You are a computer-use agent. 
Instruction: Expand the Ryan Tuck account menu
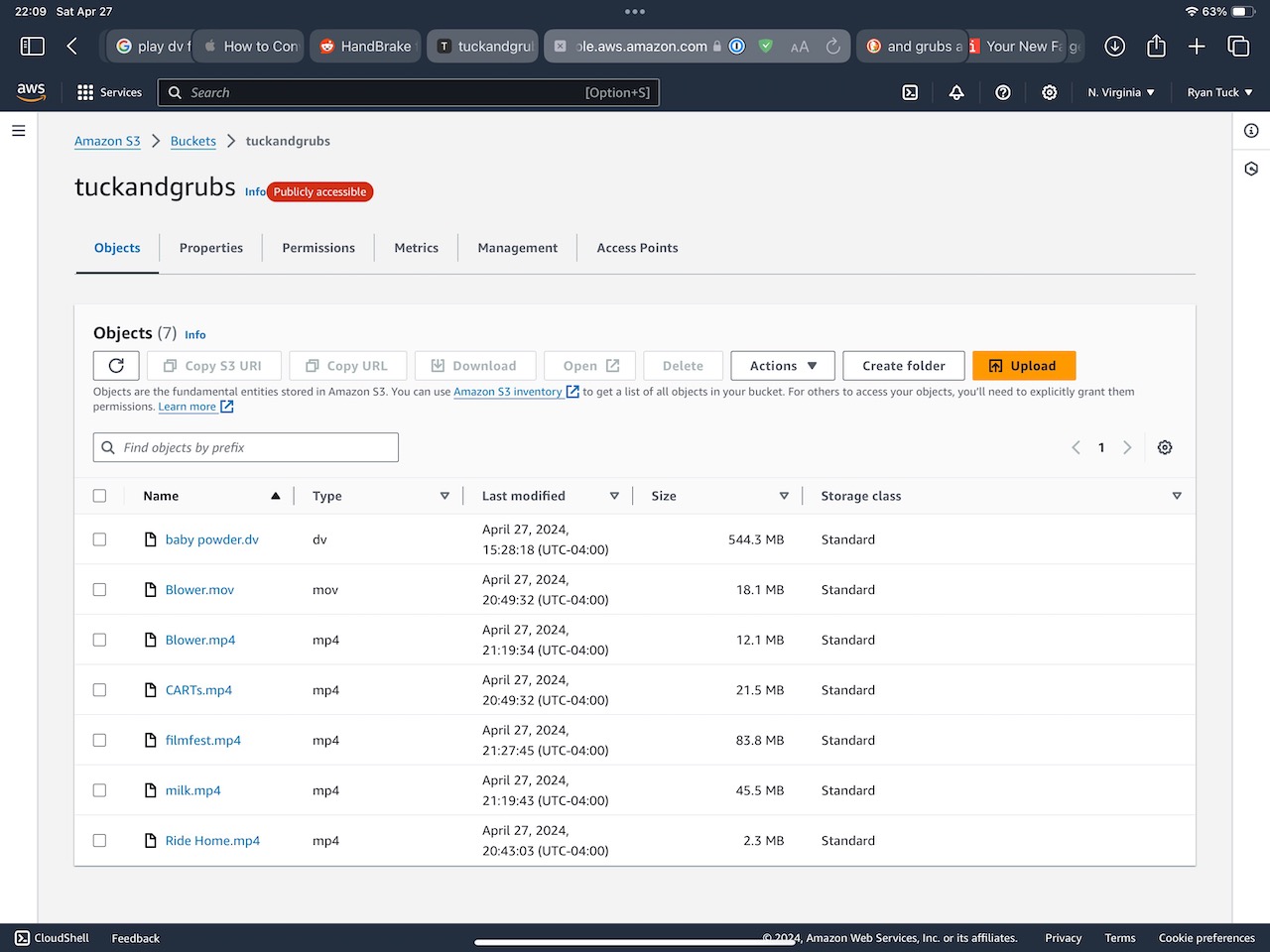coord(1219,92)
